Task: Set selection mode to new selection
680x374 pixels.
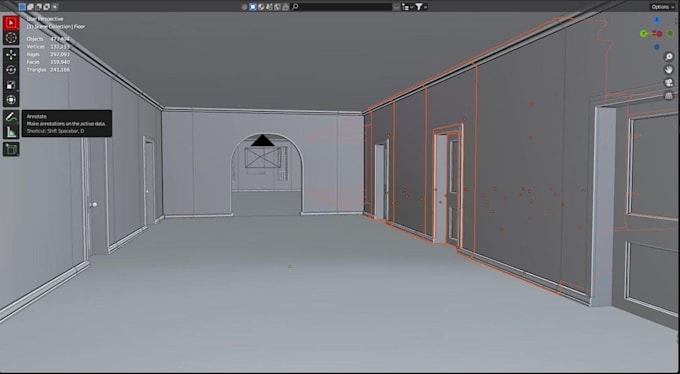Action: click(22, 7)
